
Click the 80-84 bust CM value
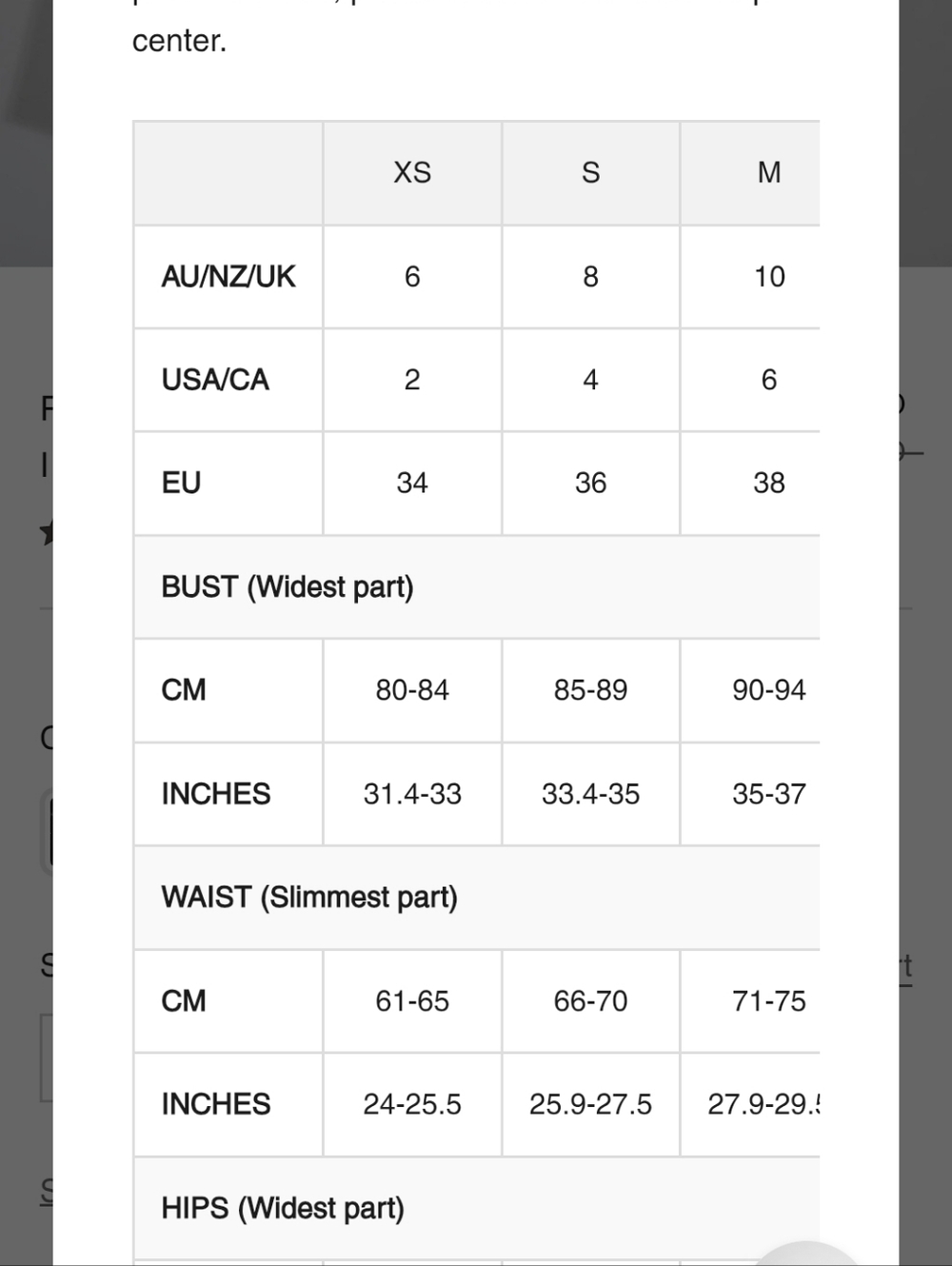(412, 690)
